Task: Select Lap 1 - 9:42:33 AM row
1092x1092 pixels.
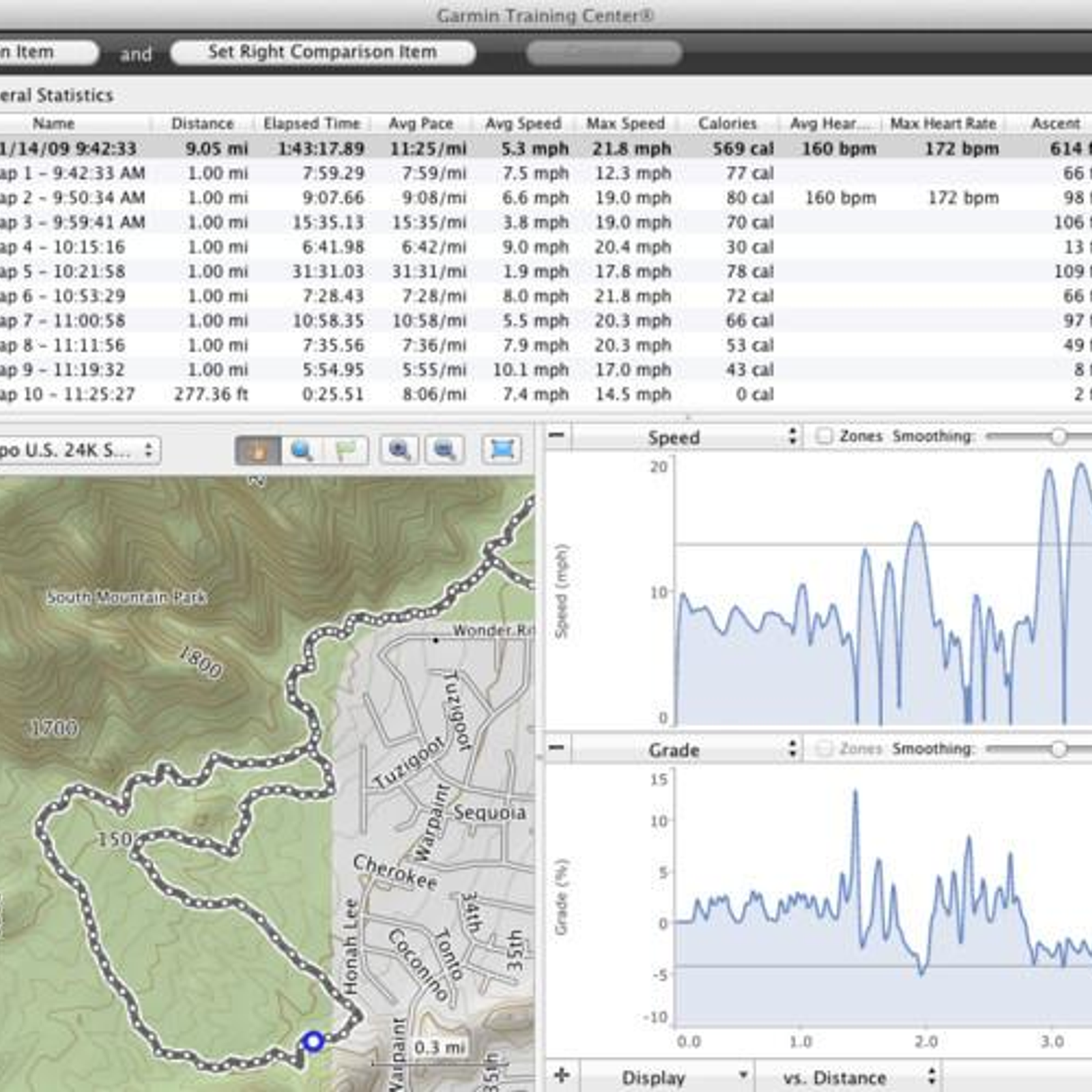Action: [546, 173]
